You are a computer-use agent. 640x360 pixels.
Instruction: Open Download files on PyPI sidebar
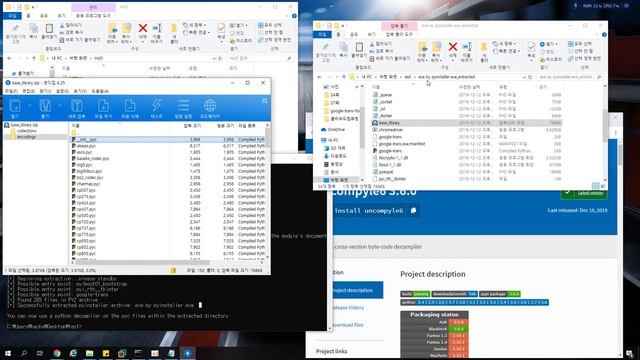348,325
